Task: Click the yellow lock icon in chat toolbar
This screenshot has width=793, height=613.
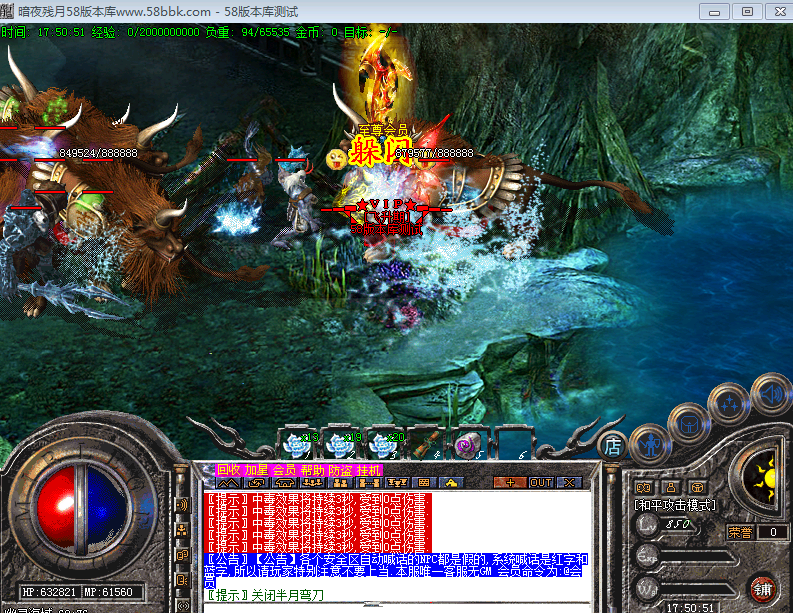Action: (x=452, y=483)
